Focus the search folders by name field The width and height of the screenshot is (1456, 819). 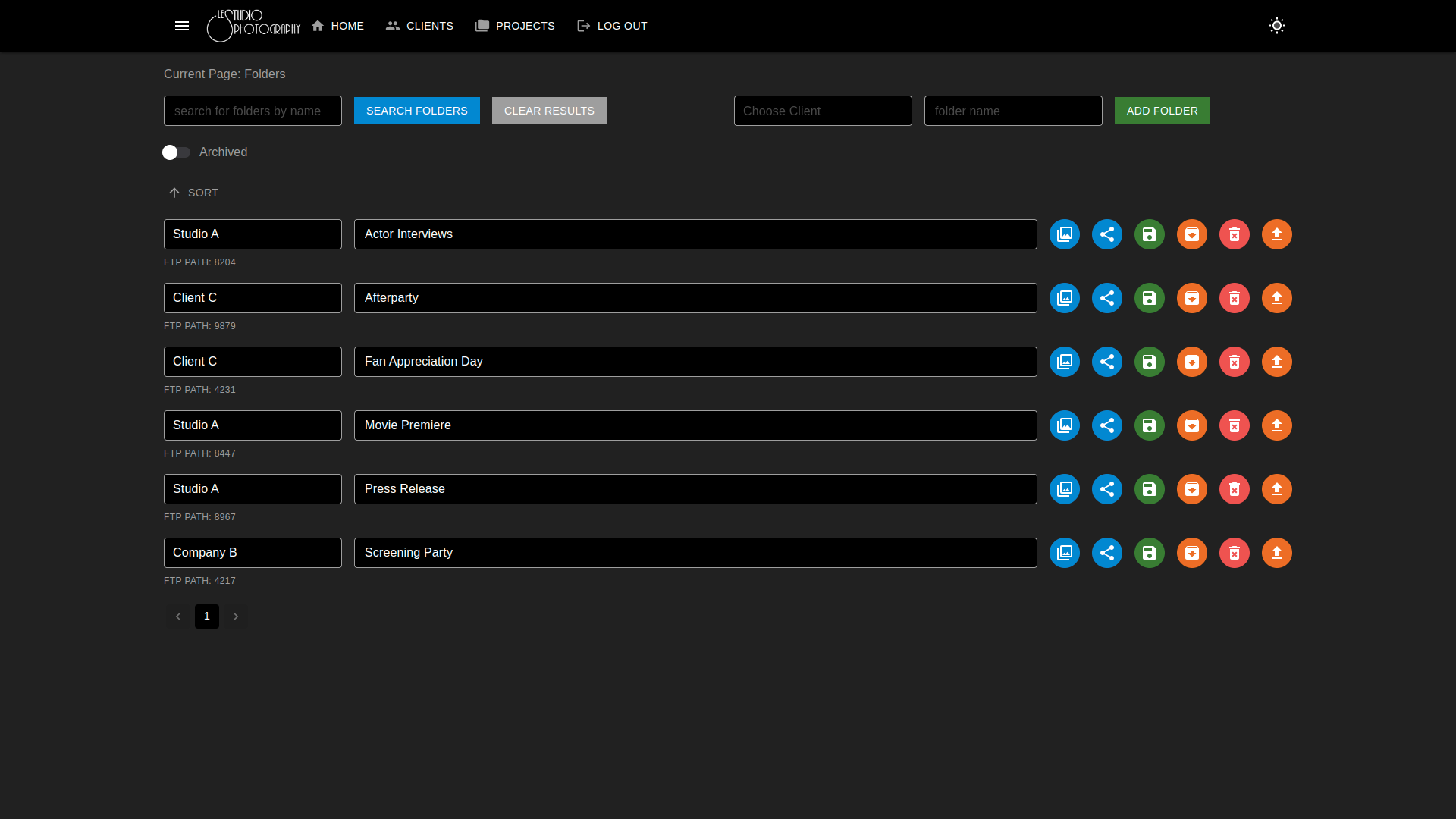pyautogui.click(x=253, y=111)
